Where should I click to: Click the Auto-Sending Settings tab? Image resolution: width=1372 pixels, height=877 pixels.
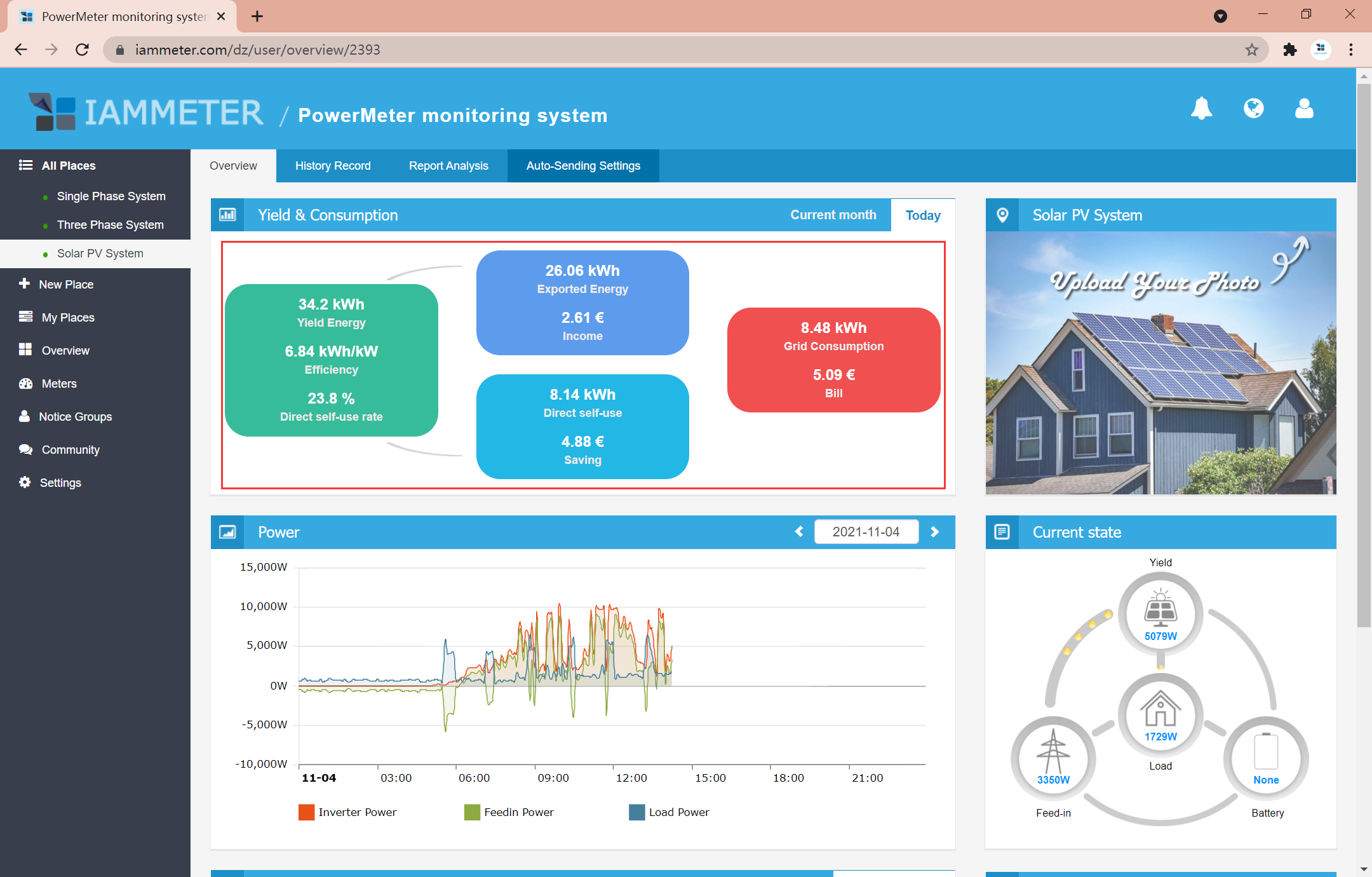(x=584, y=165)
